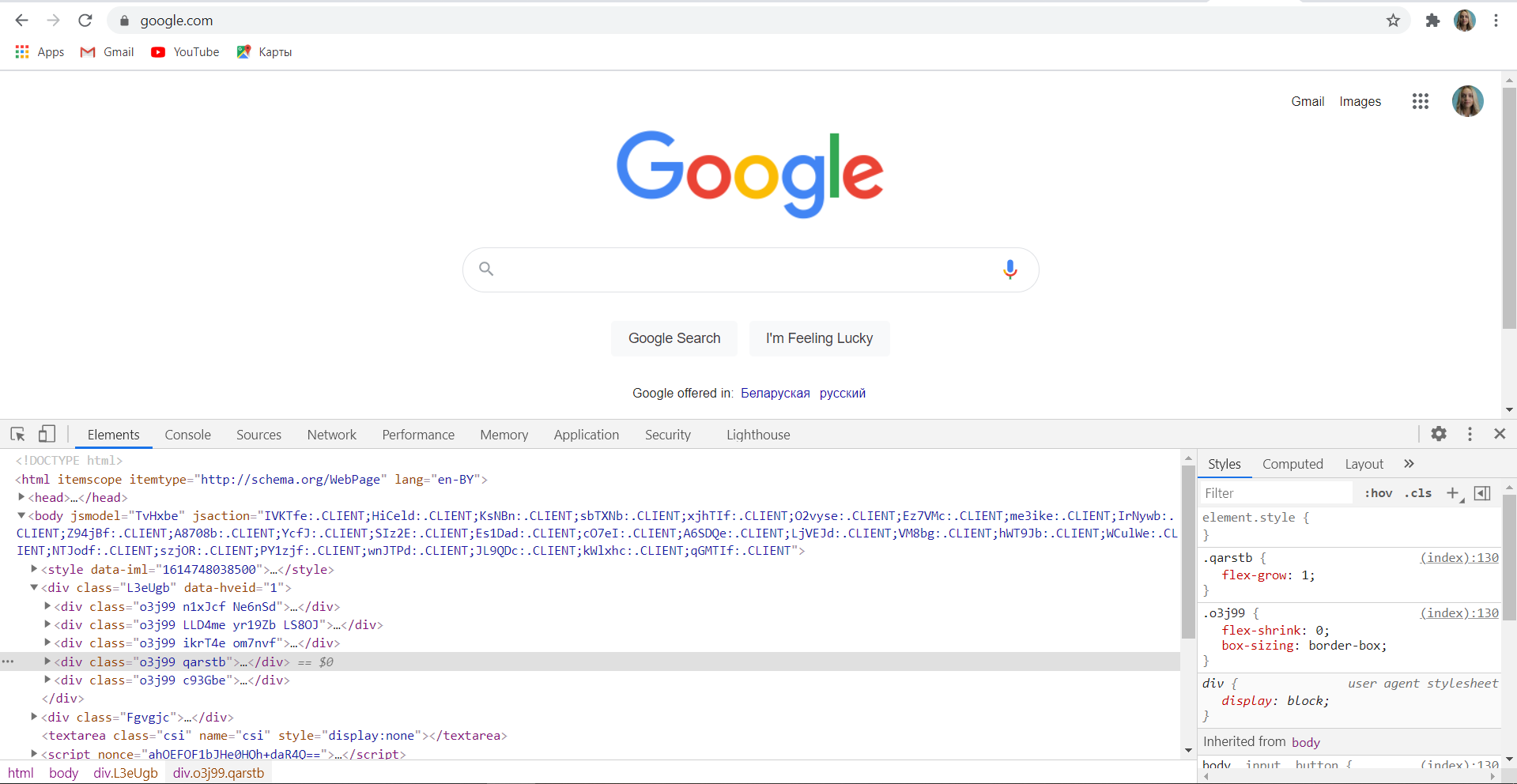
Task: Start voice search with the microphone icon
Action: [x=1010, y=269]
